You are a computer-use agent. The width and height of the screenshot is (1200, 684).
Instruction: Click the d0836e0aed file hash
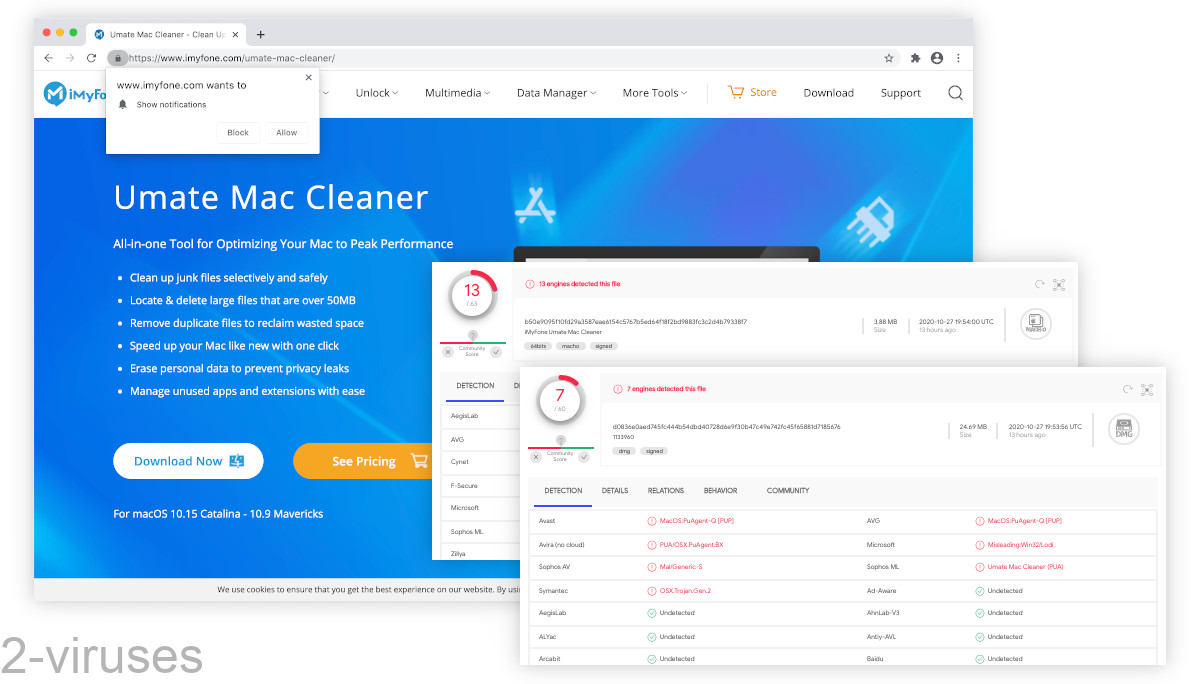[x=727, y=427]
